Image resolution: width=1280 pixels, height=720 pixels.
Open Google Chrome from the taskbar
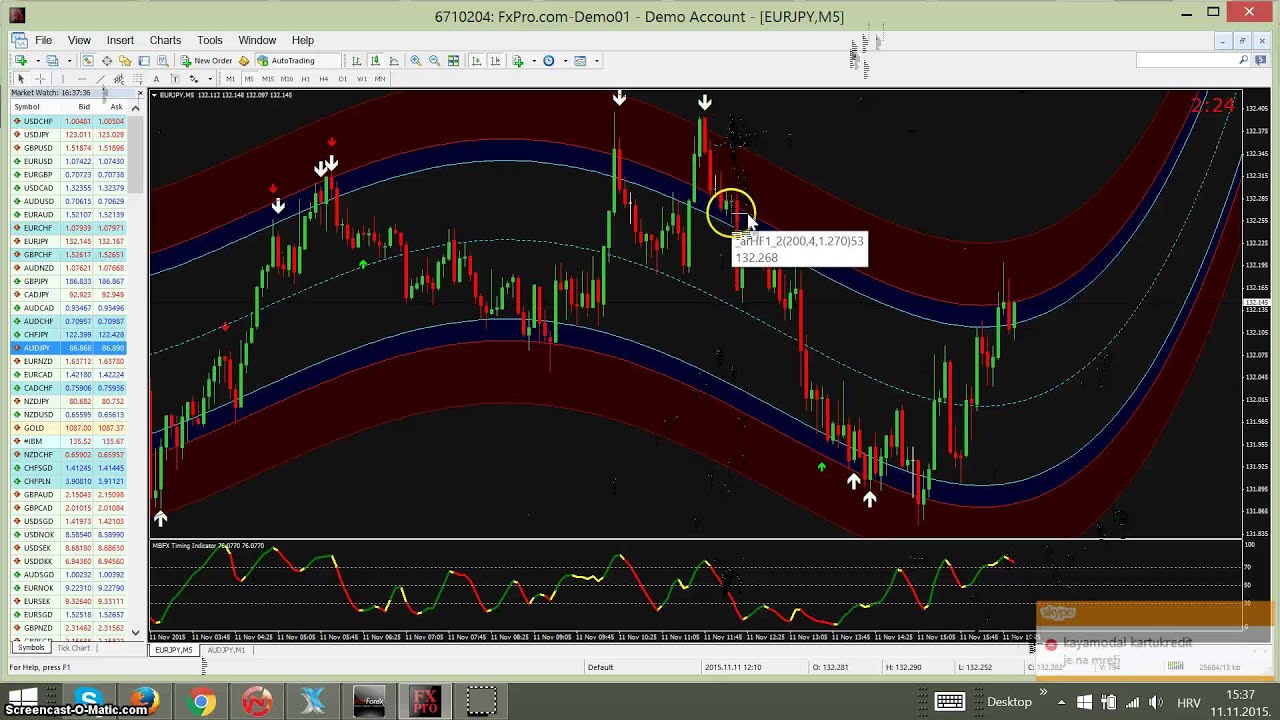201,702
